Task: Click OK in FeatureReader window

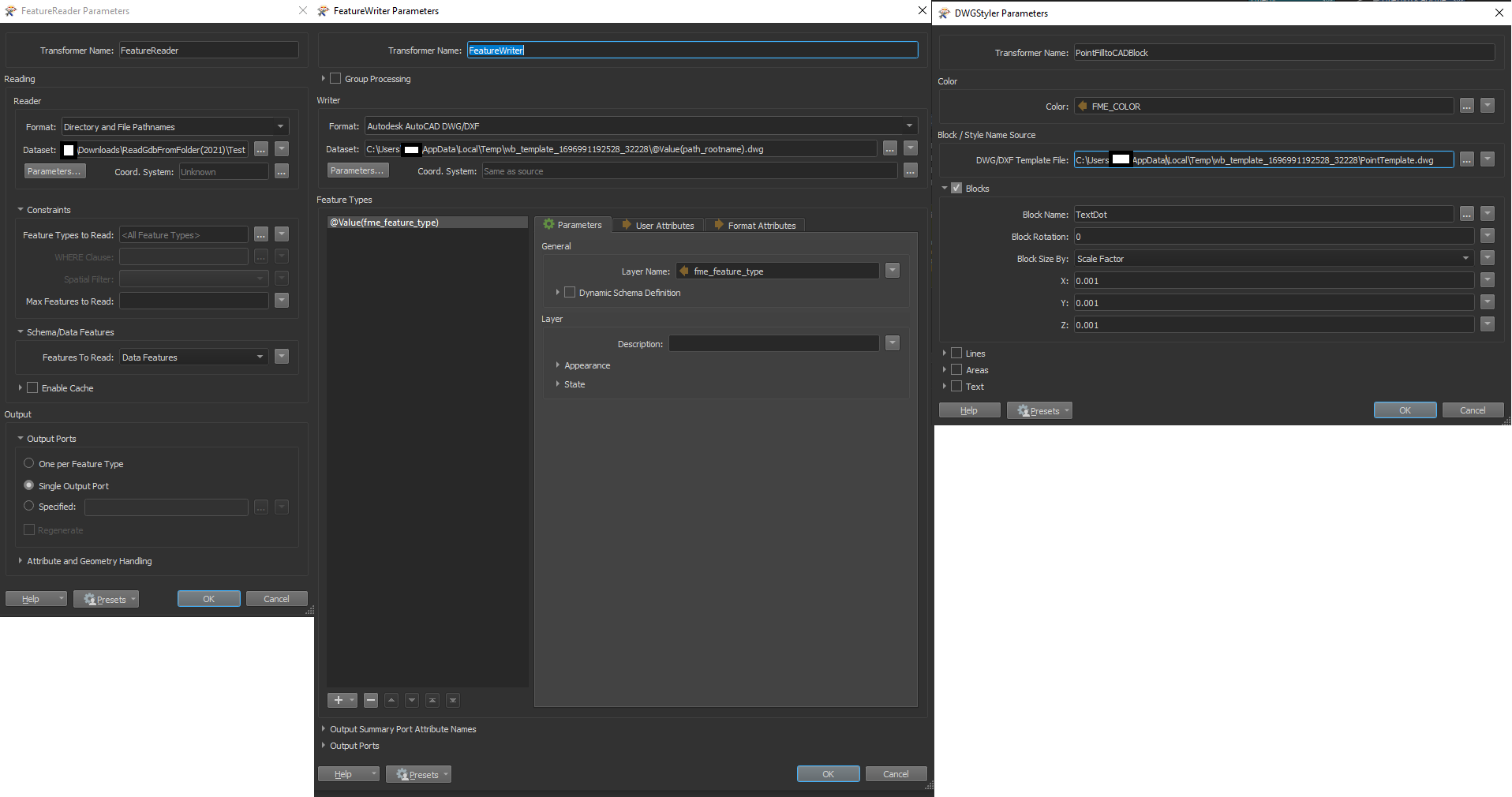Action: [209, 599]
